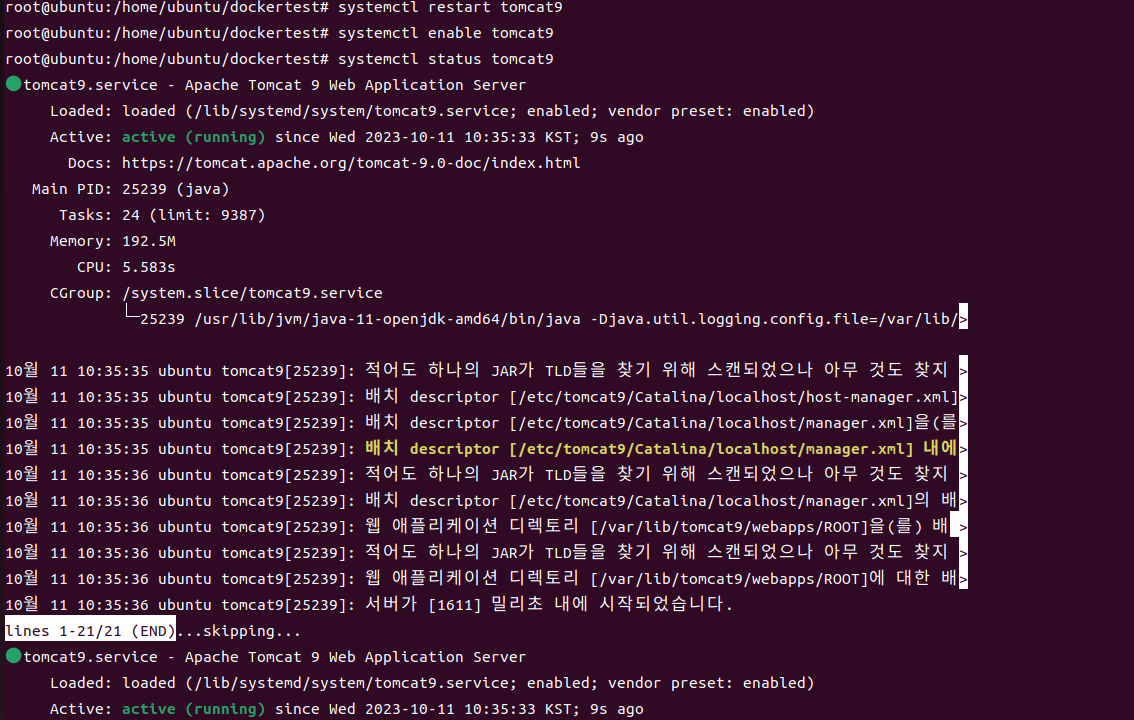Click the lower green status dot
Viewport: 1134px width, 720px height.
13,656
